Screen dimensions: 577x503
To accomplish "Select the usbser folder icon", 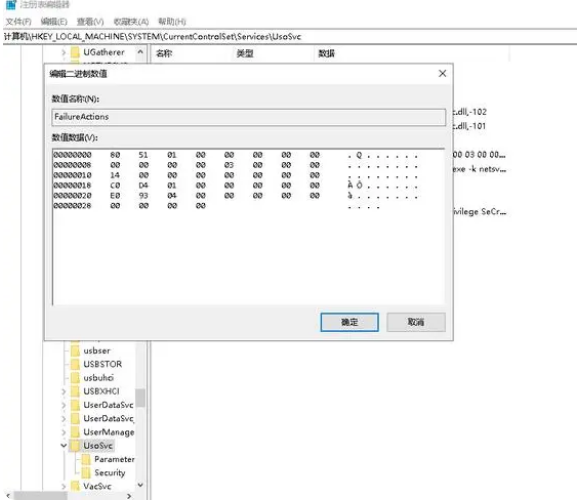I will coord(75,351).
